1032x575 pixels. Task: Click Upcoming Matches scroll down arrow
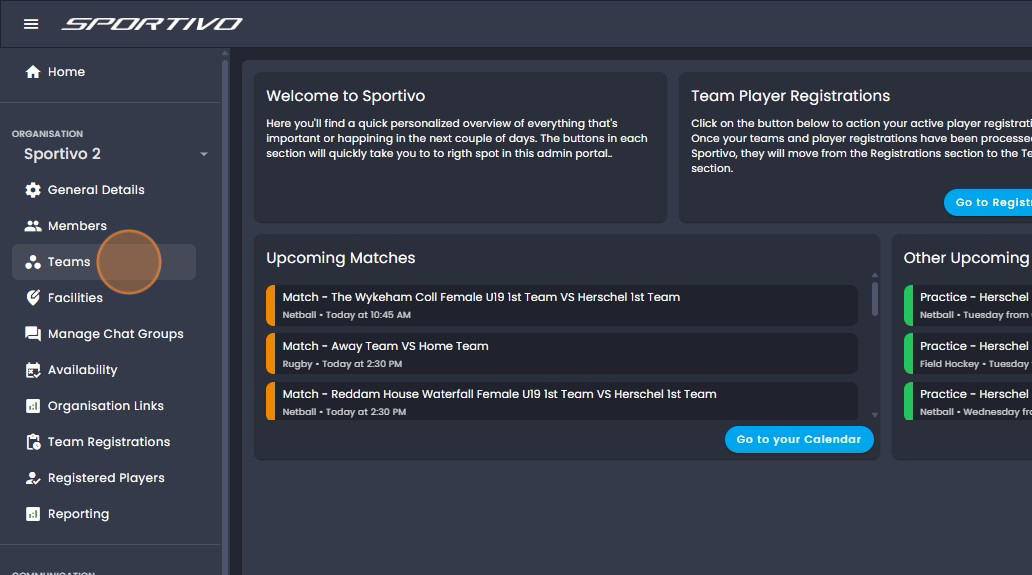tap(875, 415)
